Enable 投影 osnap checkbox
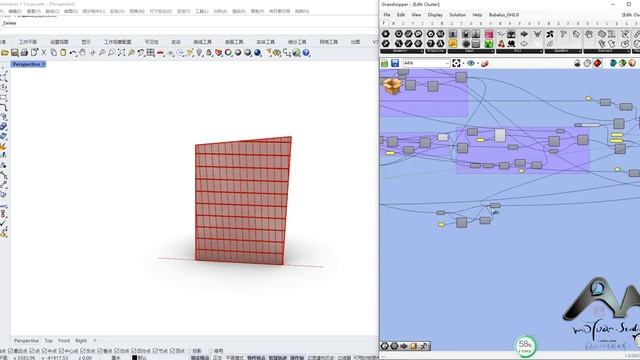This screenshot has width=640, height=360. 189,351
